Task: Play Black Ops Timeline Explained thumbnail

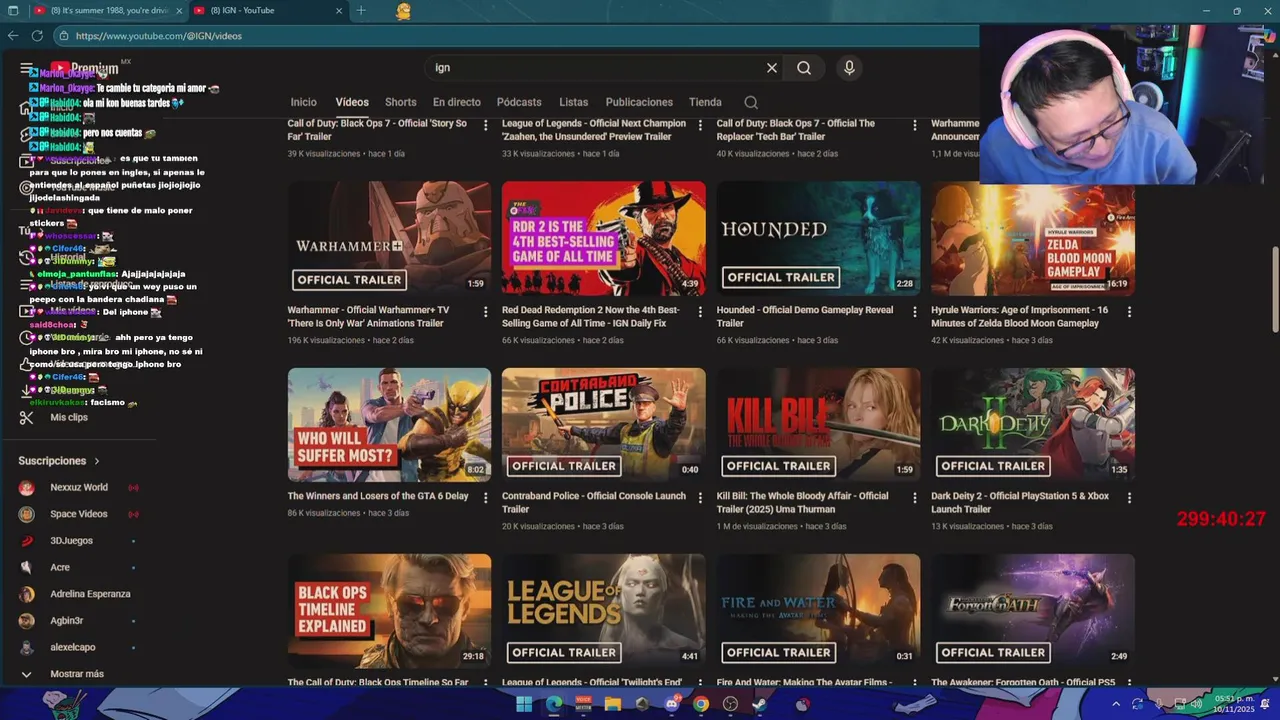Action: pyautogui.click(x=389, y=611)
